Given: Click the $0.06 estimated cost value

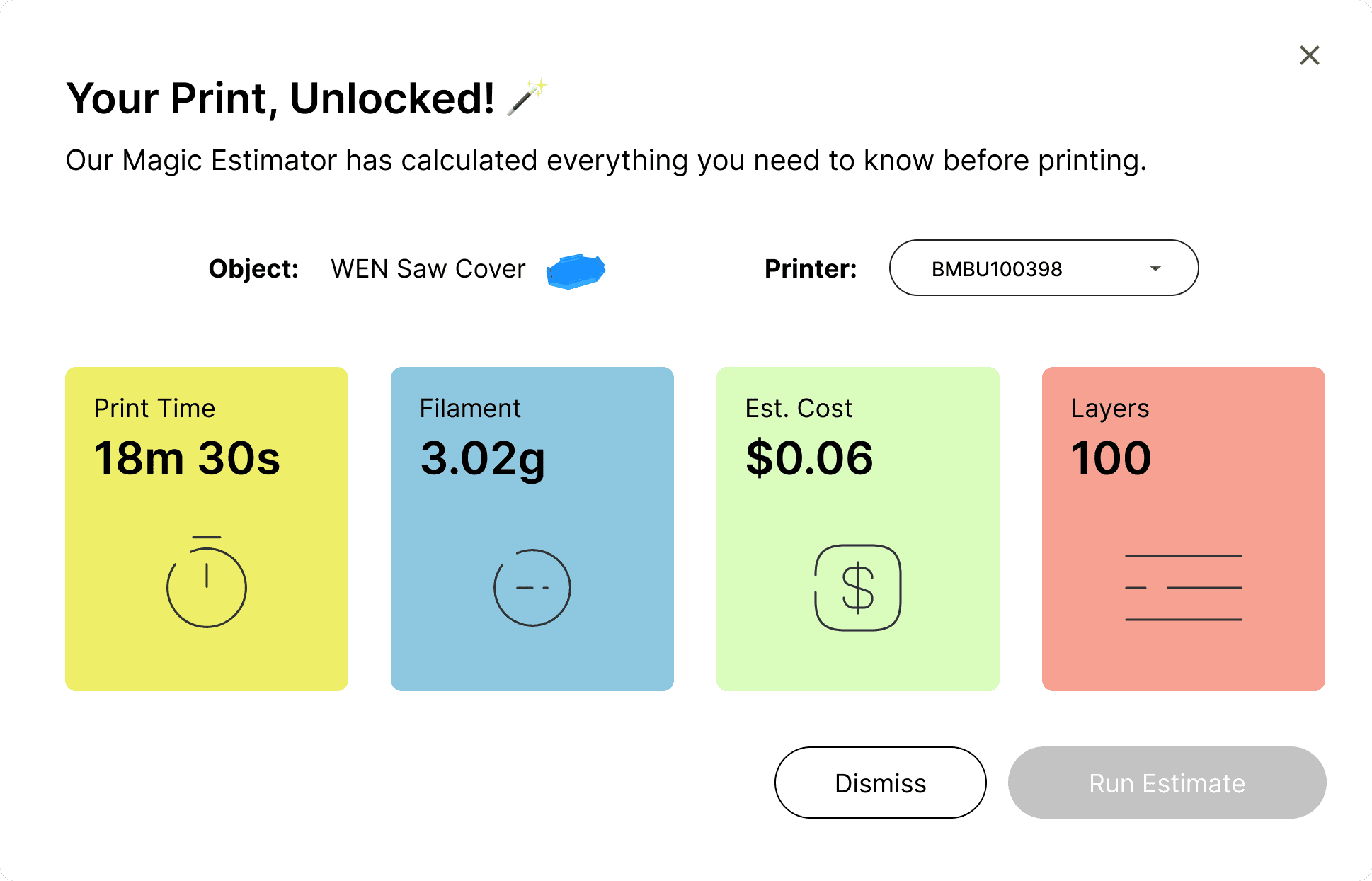Looking at the screenshot, I should 809,458.
